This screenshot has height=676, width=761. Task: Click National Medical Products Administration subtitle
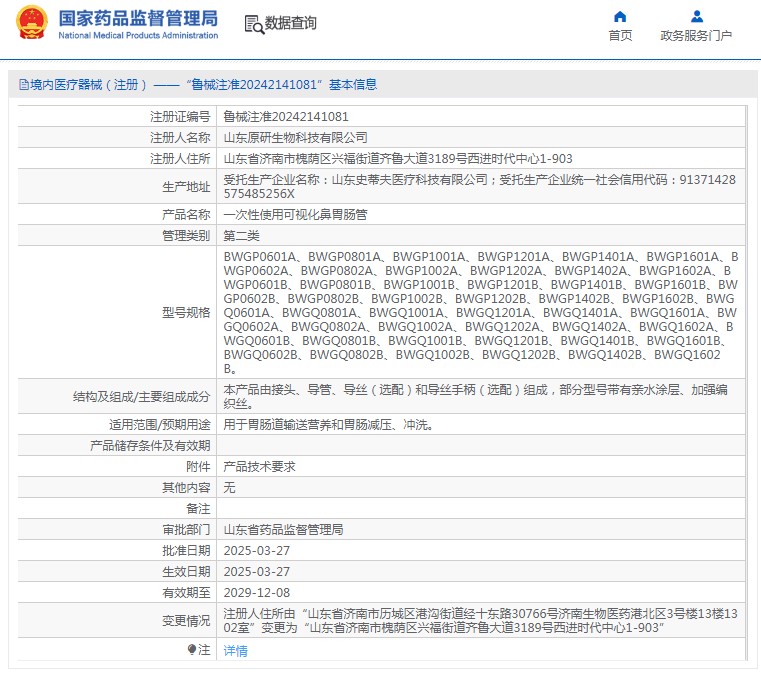138,35
